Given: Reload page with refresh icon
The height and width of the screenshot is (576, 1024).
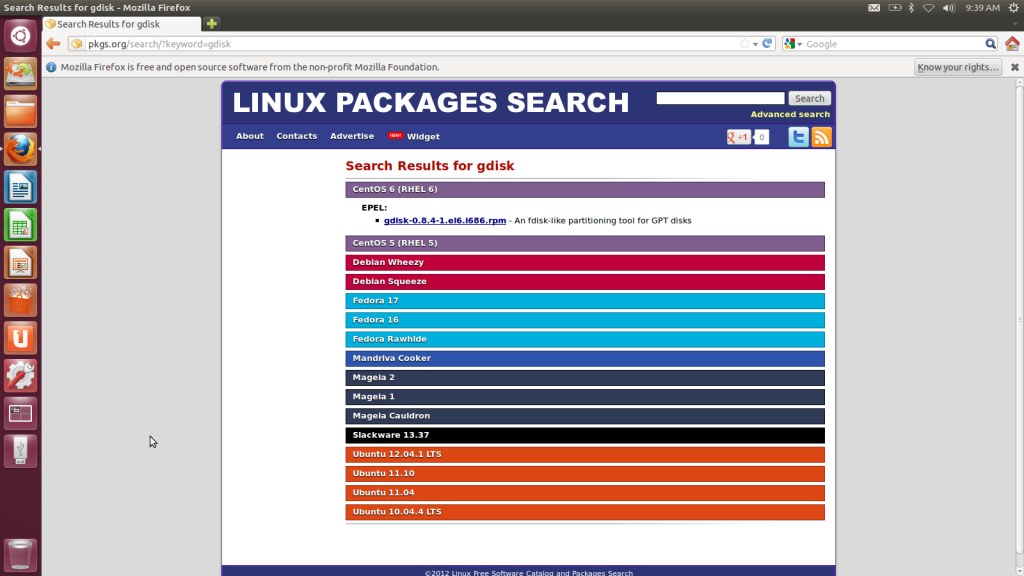Looking at the screenshot, I should click(767, 44).
